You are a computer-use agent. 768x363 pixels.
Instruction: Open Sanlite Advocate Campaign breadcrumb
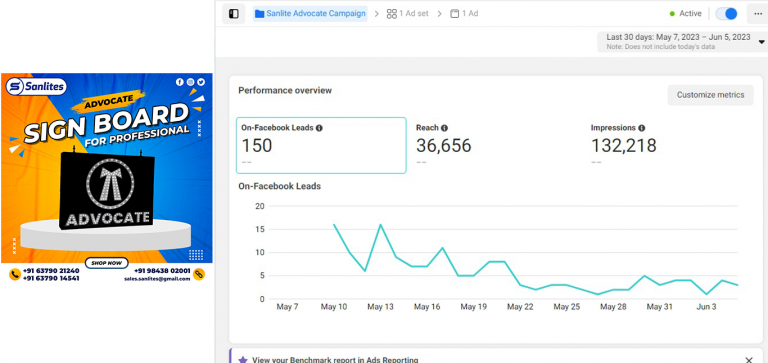click(311, 14)
